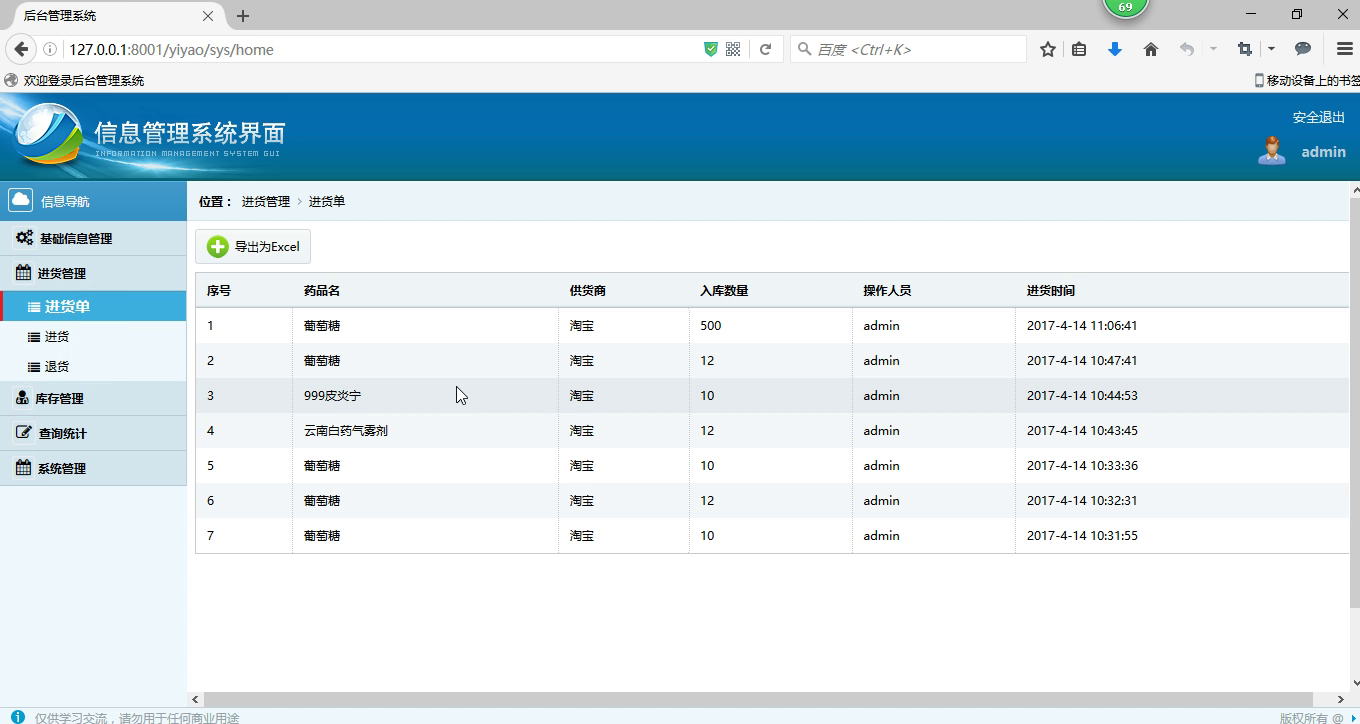Open the dropdown next to the undo icon
1360x724 pixels.
click(1213, 49)
